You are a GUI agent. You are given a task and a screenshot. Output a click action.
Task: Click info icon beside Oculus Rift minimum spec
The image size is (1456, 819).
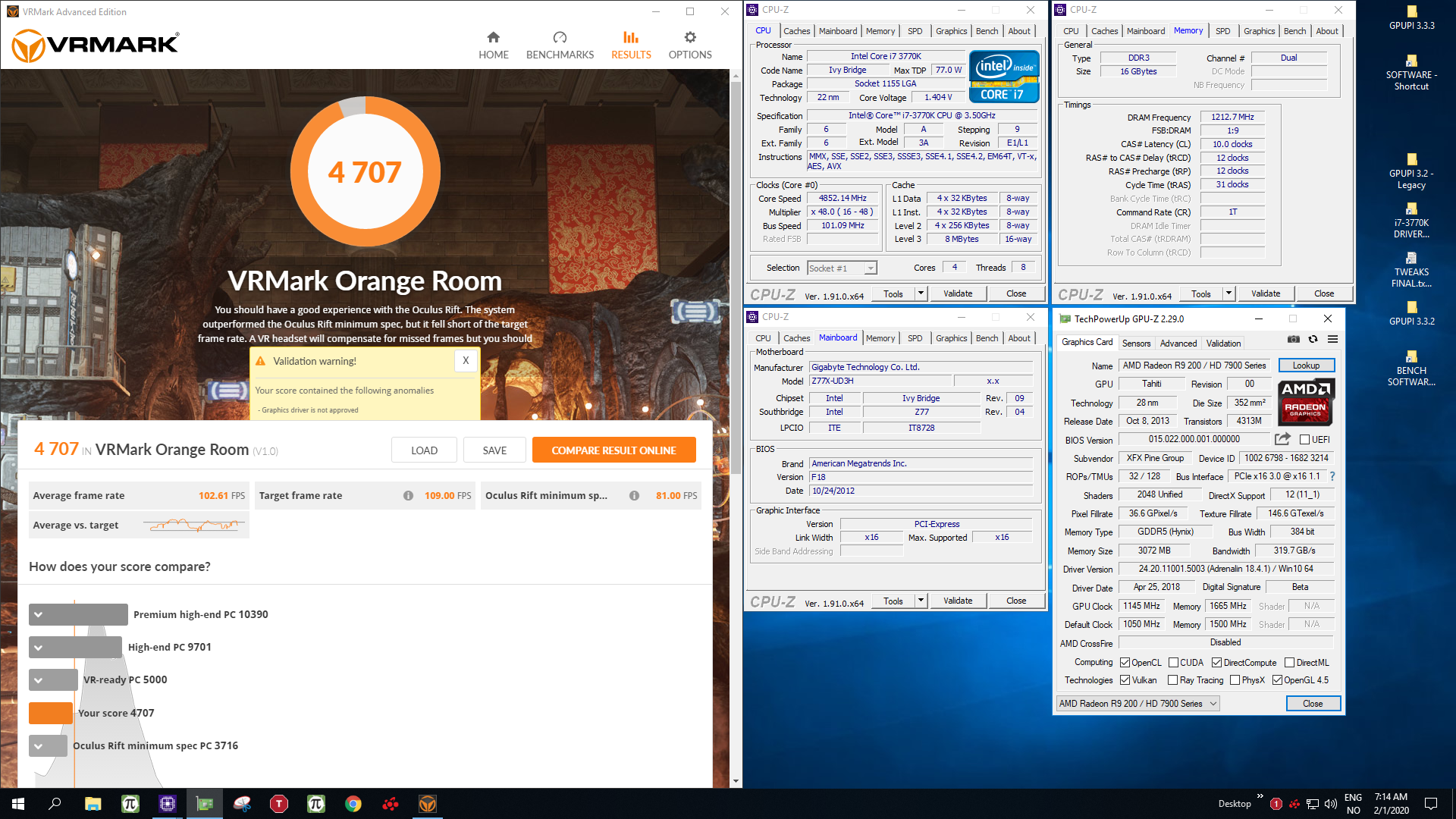pyautogui.click(x=634, y=496)
